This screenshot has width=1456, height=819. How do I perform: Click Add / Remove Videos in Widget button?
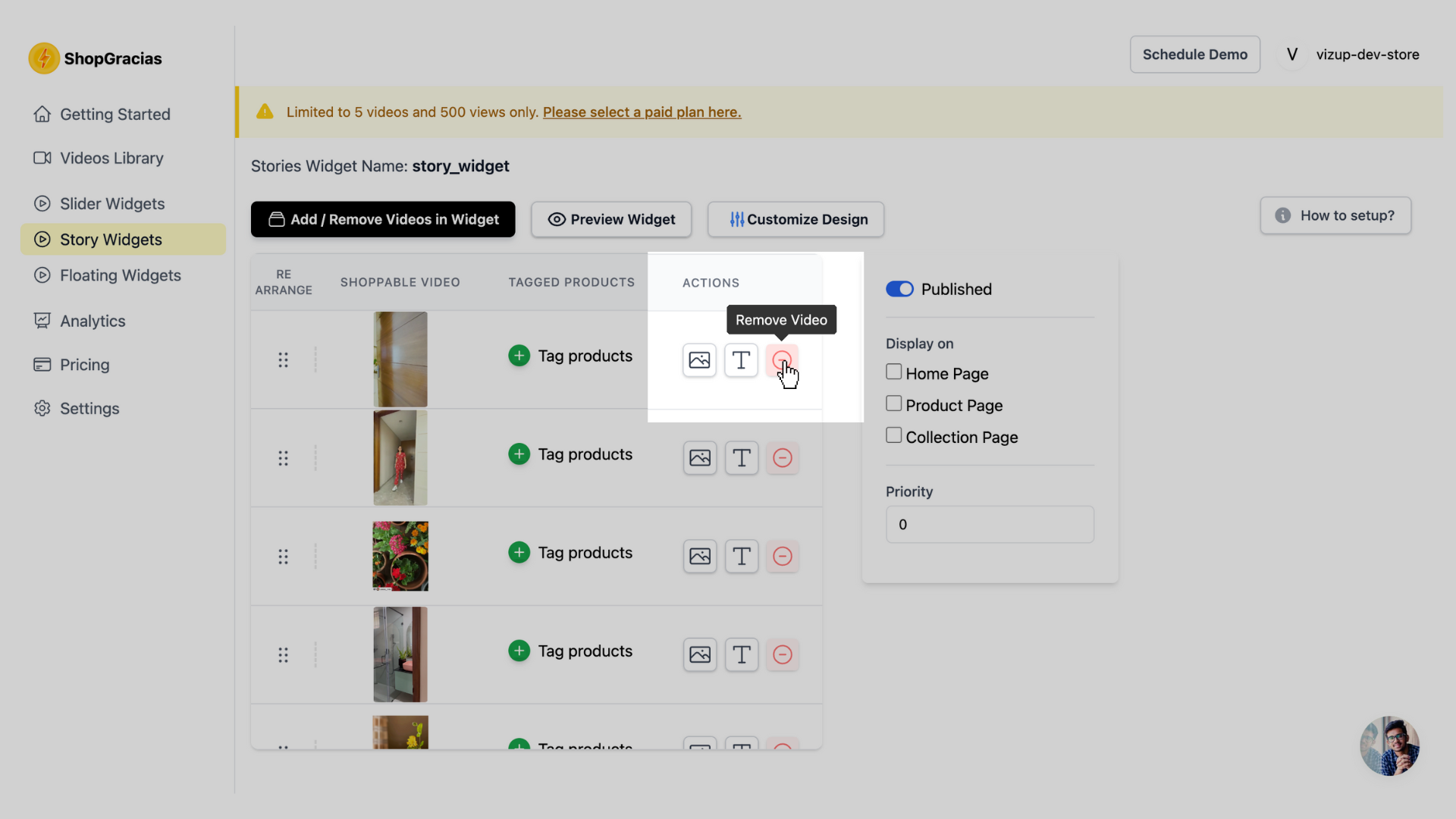click(x=382, y=219)
